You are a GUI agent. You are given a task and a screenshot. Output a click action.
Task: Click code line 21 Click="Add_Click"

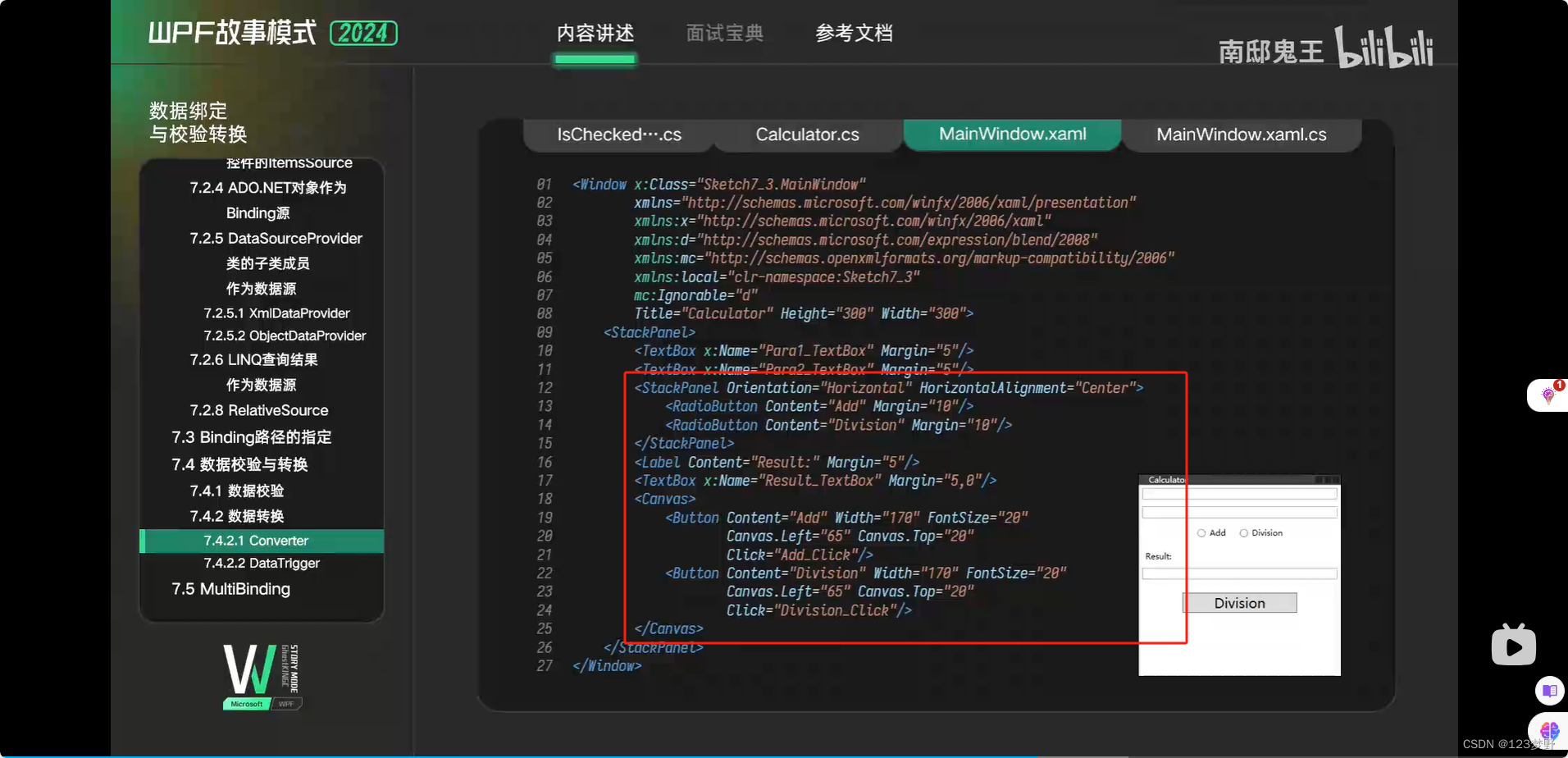[800, 555]
